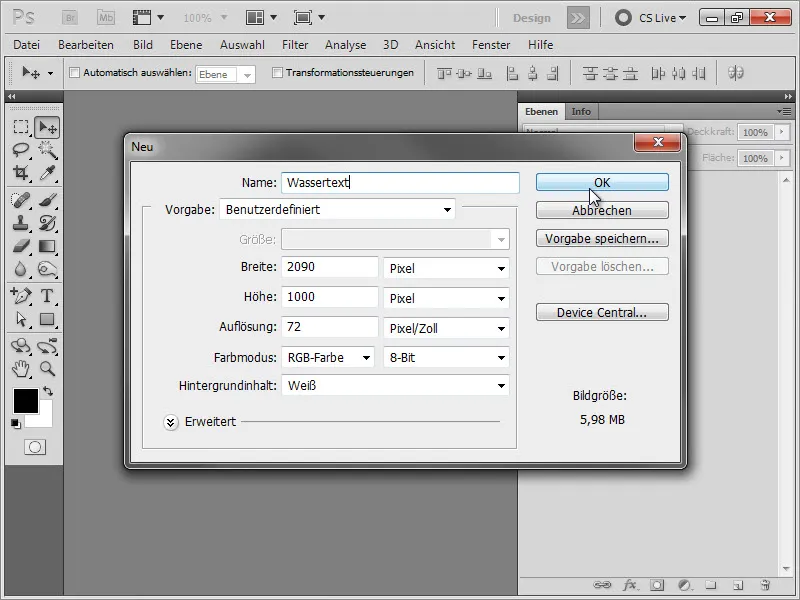Screen dimensions: 800x600
Task: Open the Breite unit dropdown
Action: click(x=446, y=268)
